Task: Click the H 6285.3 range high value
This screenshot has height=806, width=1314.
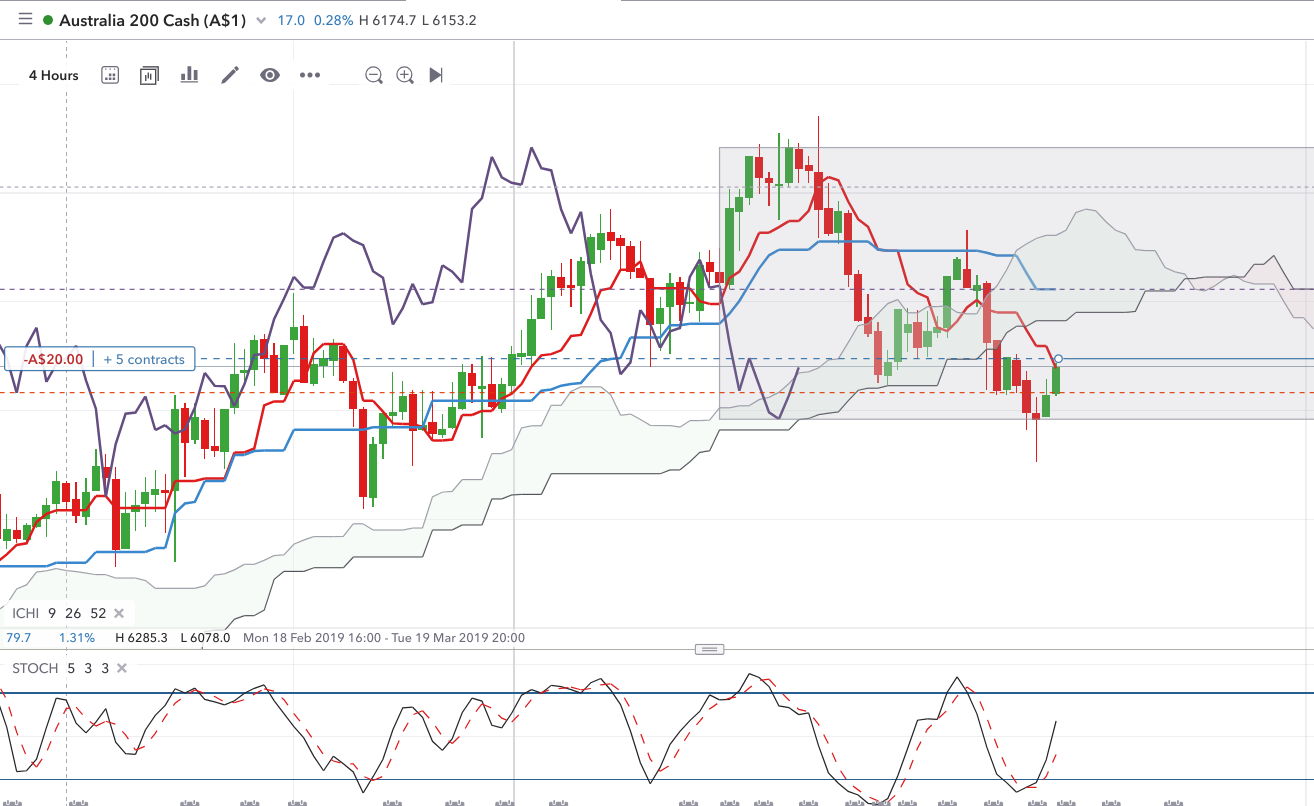Action: [x=144, y=638]
